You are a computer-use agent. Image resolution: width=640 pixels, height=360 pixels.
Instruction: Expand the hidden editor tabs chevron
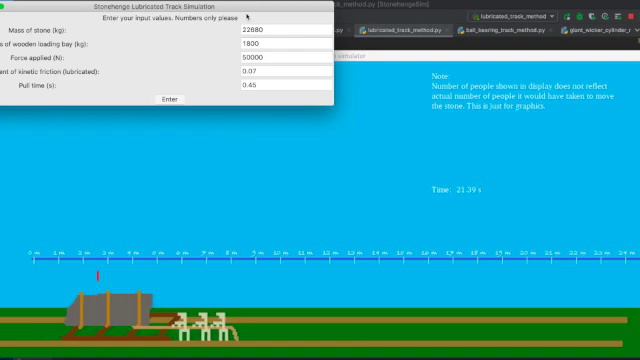(637, 30)
